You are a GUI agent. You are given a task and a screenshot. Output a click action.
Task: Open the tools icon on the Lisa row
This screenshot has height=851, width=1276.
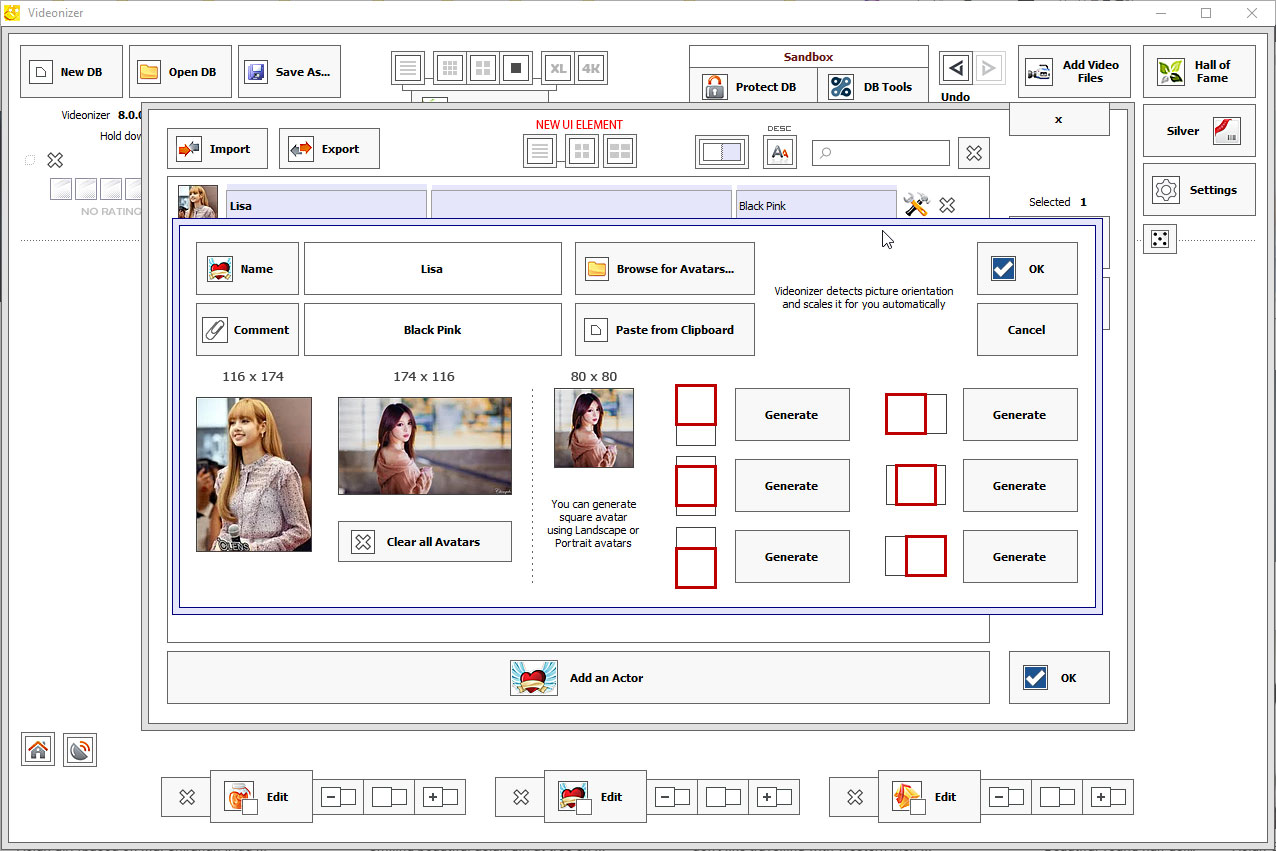pos(916,205)
